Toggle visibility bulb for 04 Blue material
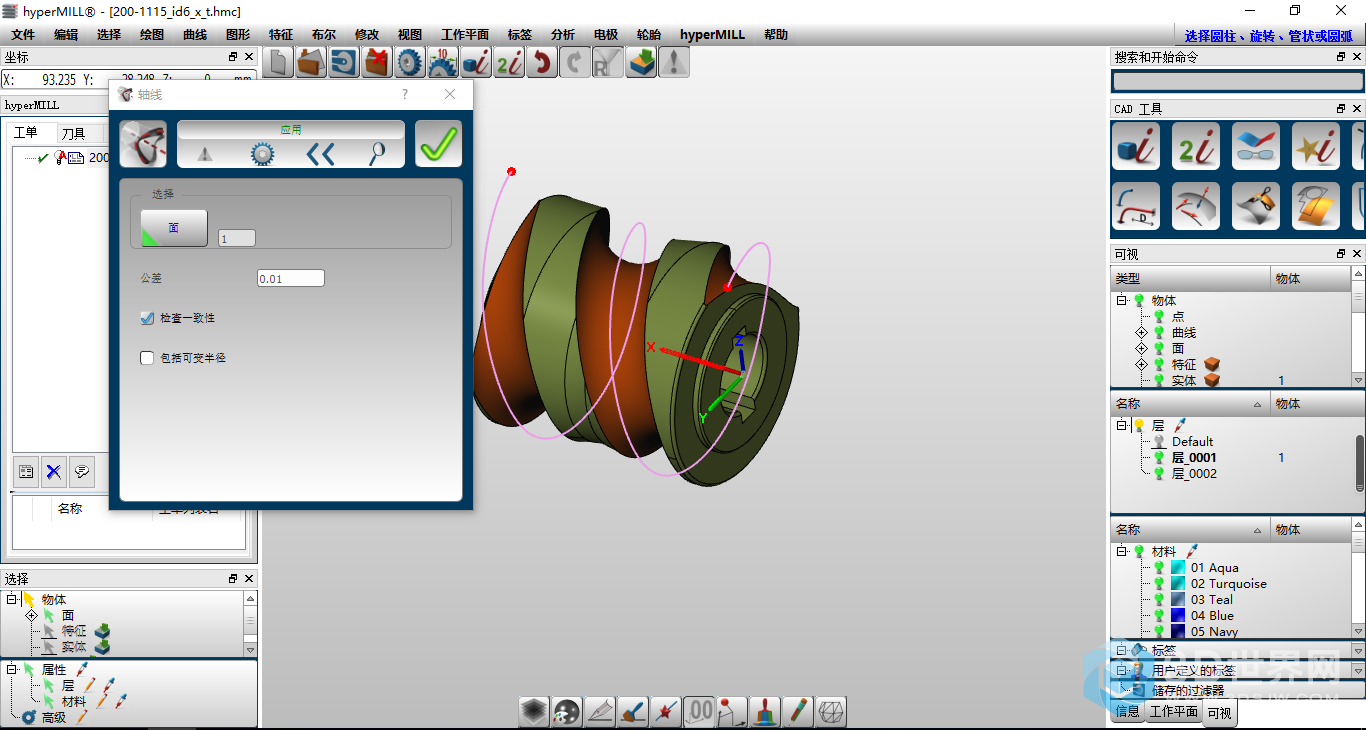Image resolution: width=1366 pixels, height=730 pixels. (x=1159, y=616)
